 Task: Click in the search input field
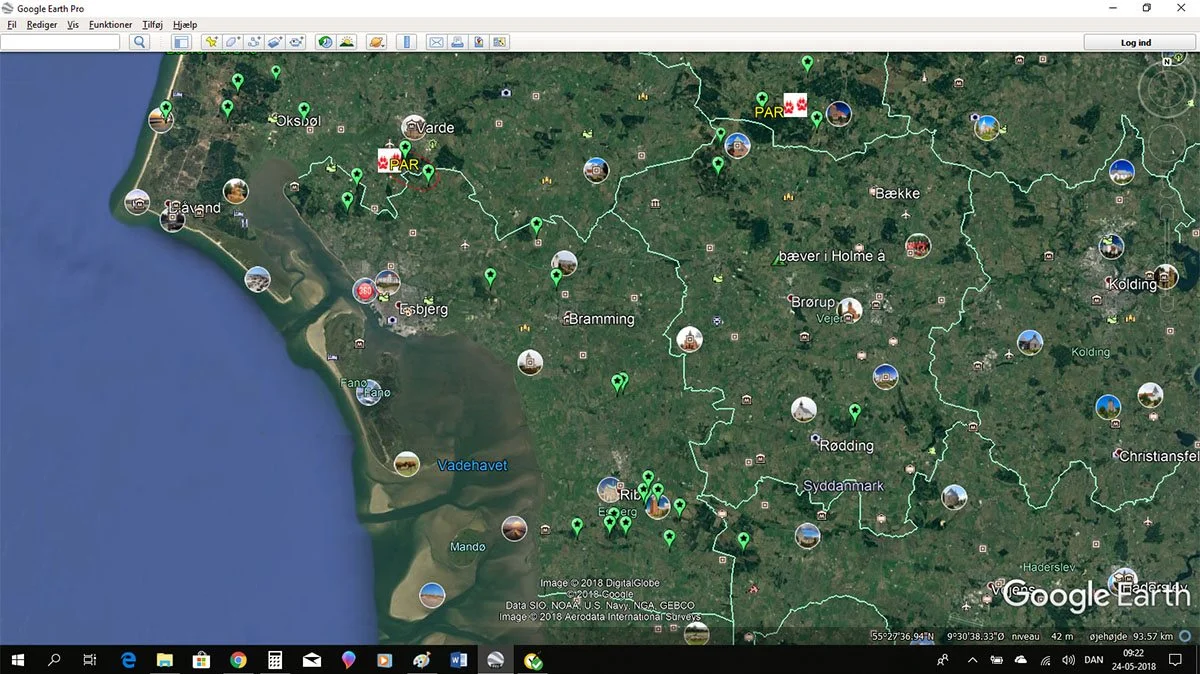click(60, 42)
